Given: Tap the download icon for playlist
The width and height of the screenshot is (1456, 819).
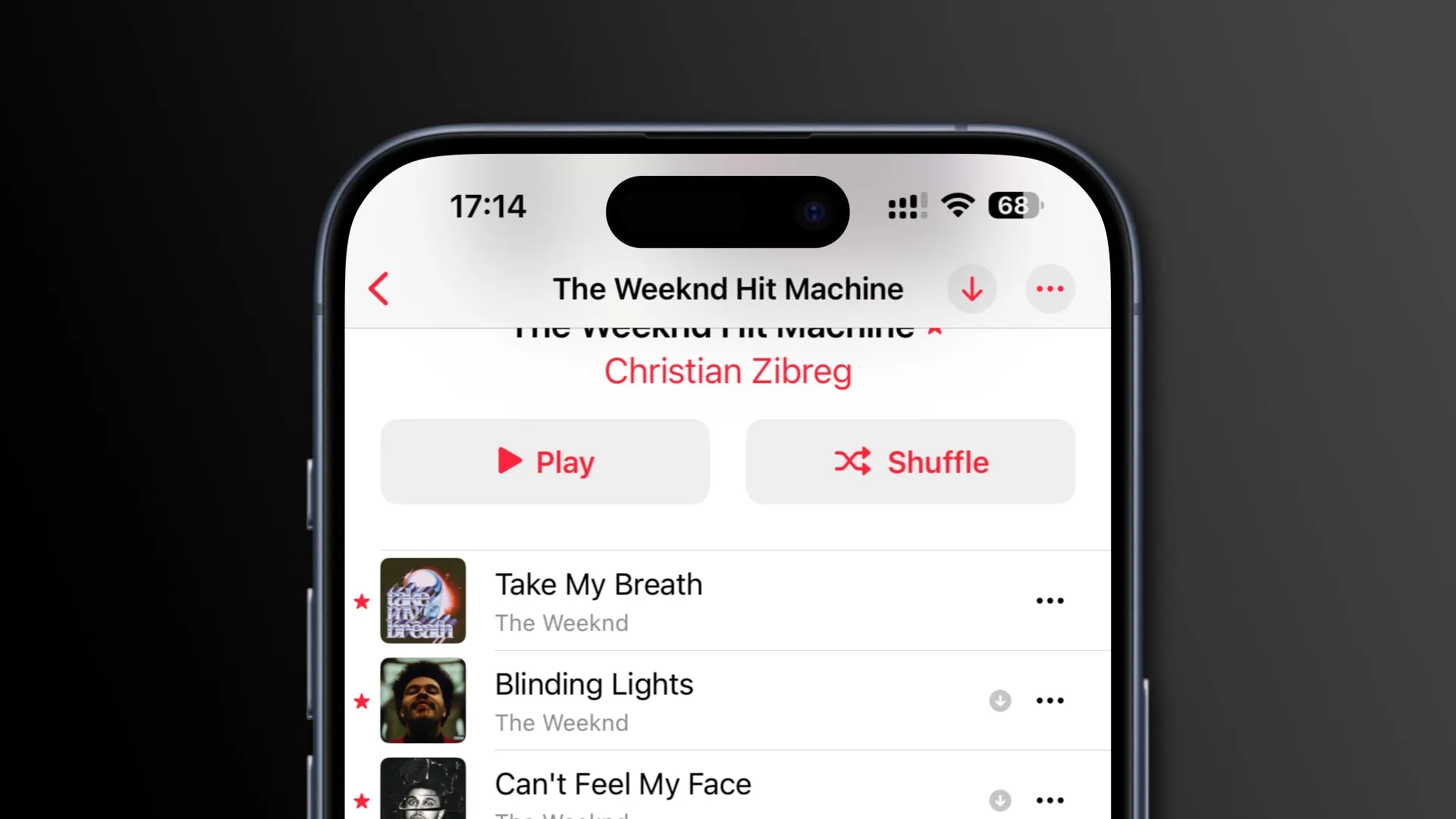Looking at the screenshot, I should 972,289.
